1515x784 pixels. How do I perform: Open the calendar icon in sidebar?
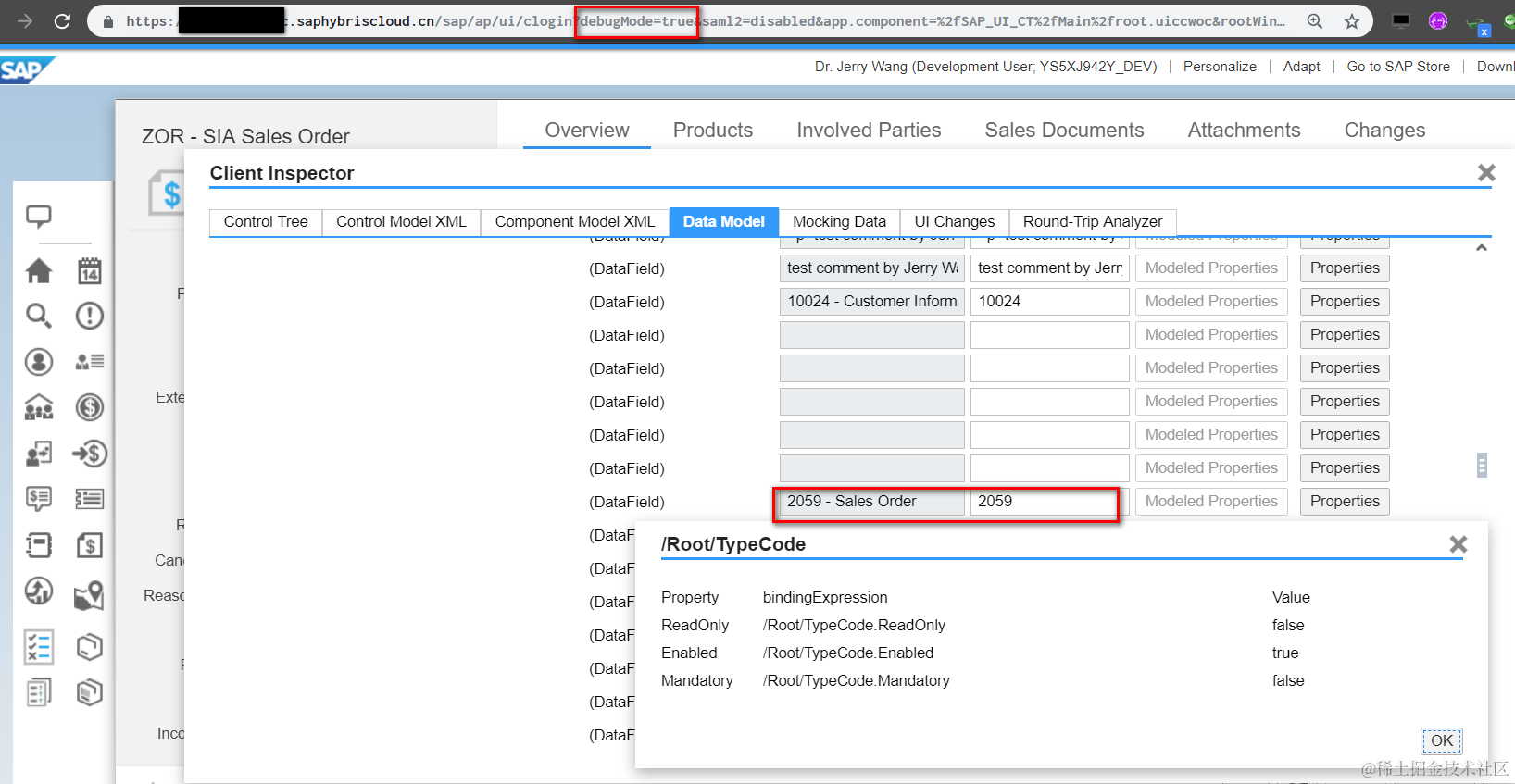(90, 271)
